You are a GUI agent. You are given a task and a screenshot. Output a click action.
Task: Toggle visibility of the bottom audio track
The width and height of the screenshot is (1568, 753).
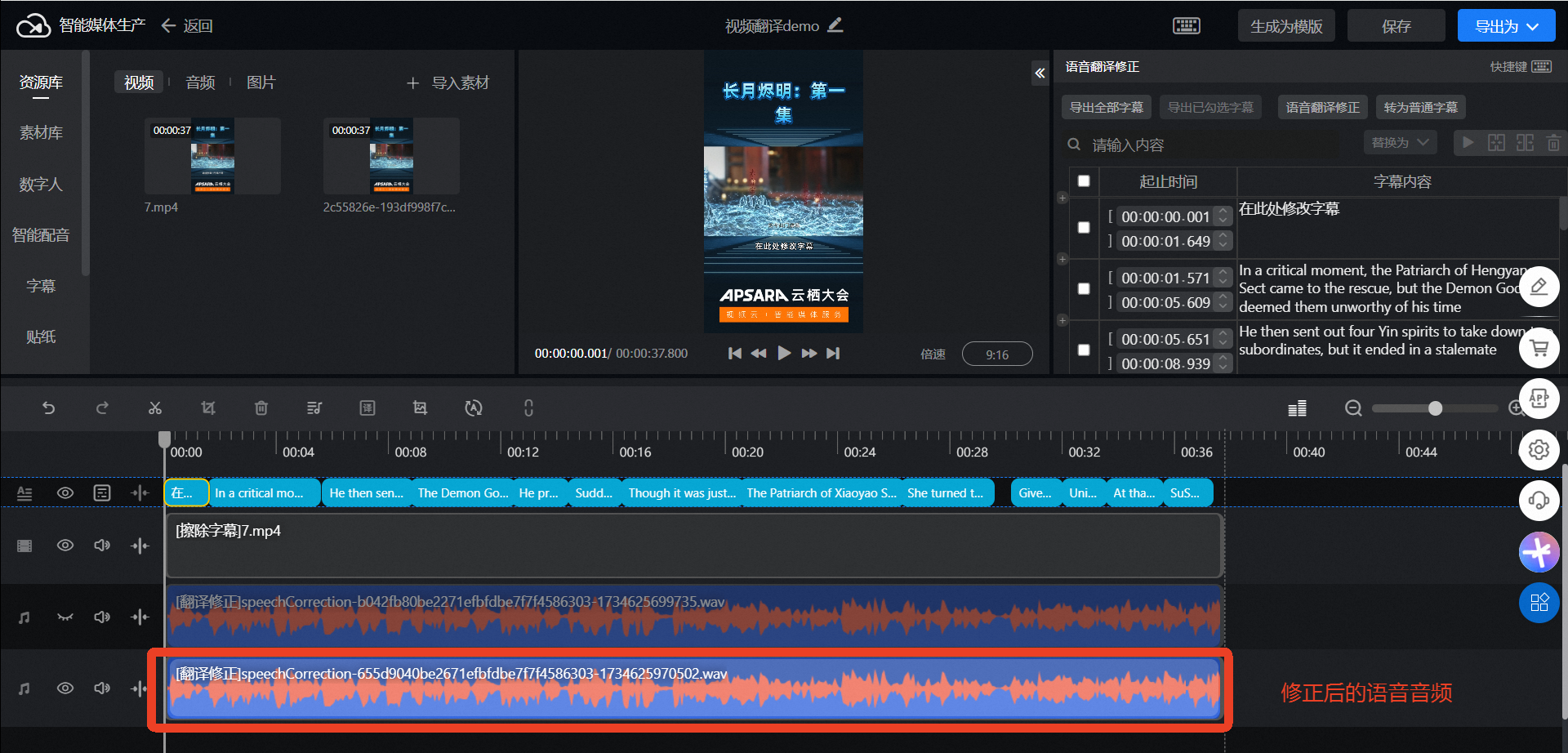65,688
